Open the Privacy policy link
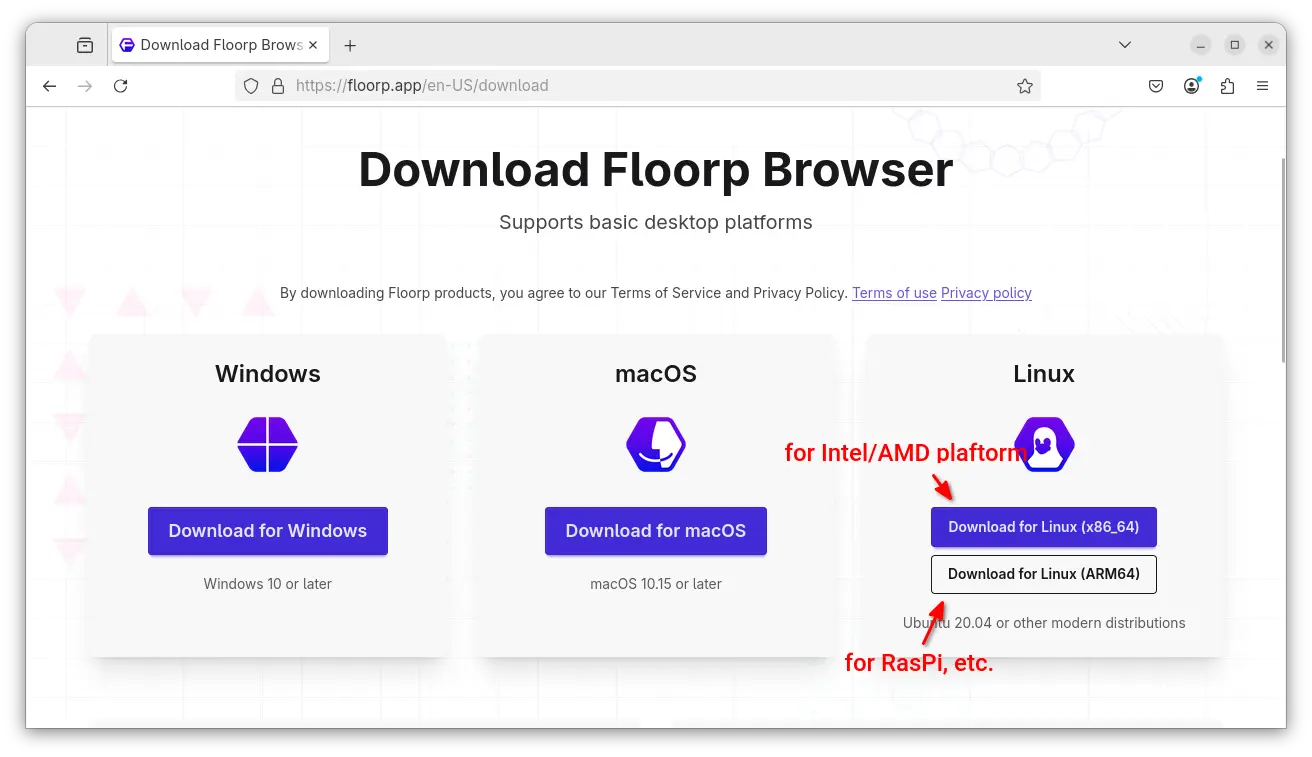This screenshot has height=757, width=1312. (x=986, y=293)
